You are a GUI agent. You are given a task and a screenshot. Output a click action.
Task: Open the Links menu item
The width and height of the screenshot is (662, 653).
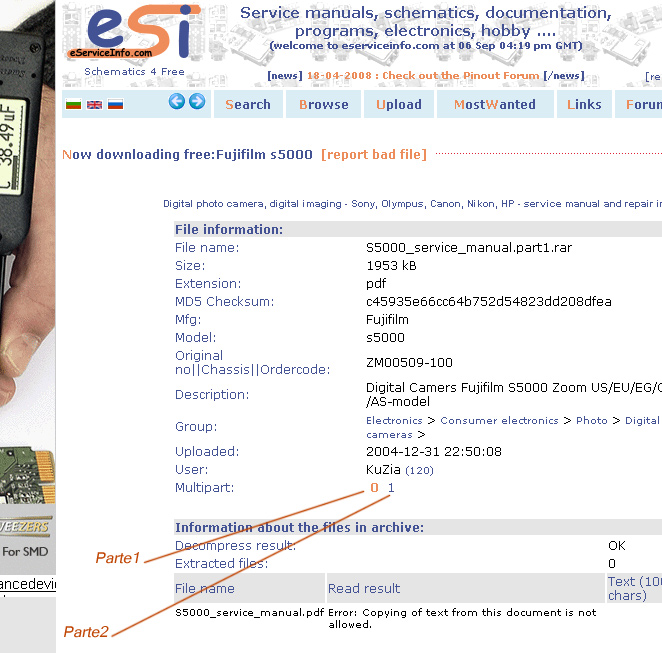tap(584, 104)
